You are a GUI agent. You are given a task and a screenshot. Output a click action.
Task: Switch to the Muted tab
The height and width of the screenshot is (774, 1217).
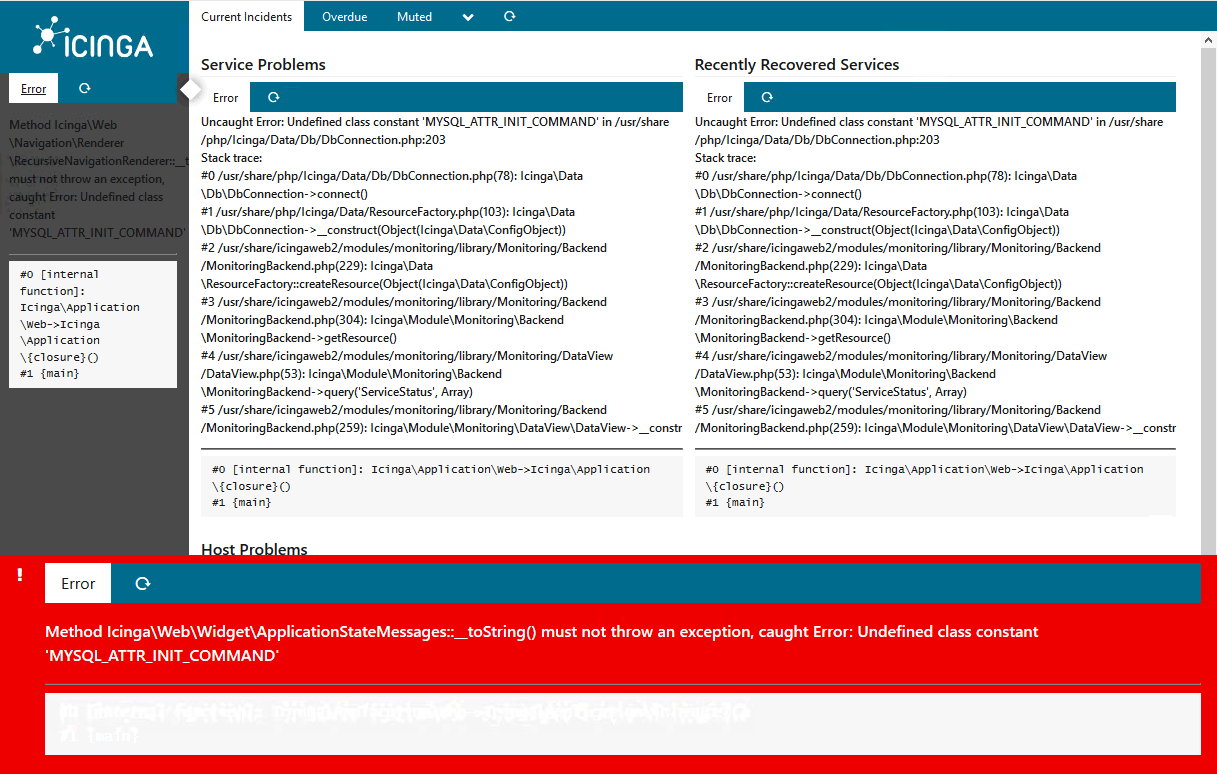point(414,17)
